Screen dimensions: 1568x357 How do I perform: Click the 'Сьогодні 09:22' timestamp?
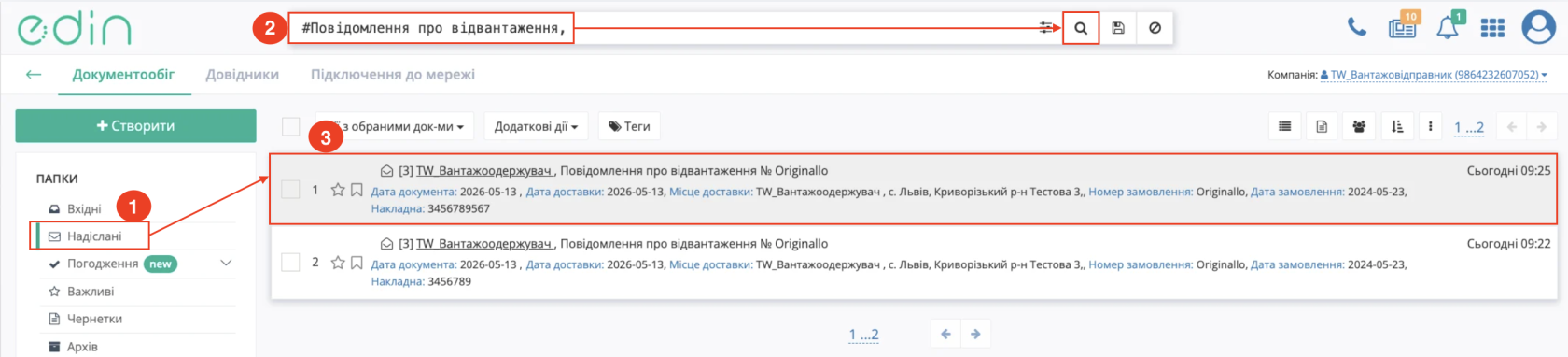(1508, 243)
